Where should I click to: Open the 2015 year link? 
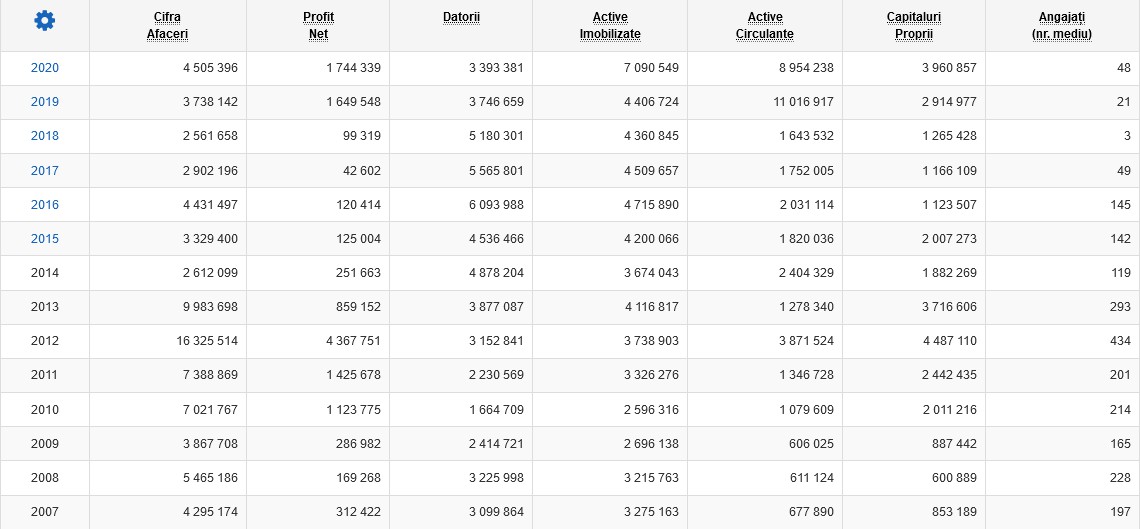[x=45, y=238]
